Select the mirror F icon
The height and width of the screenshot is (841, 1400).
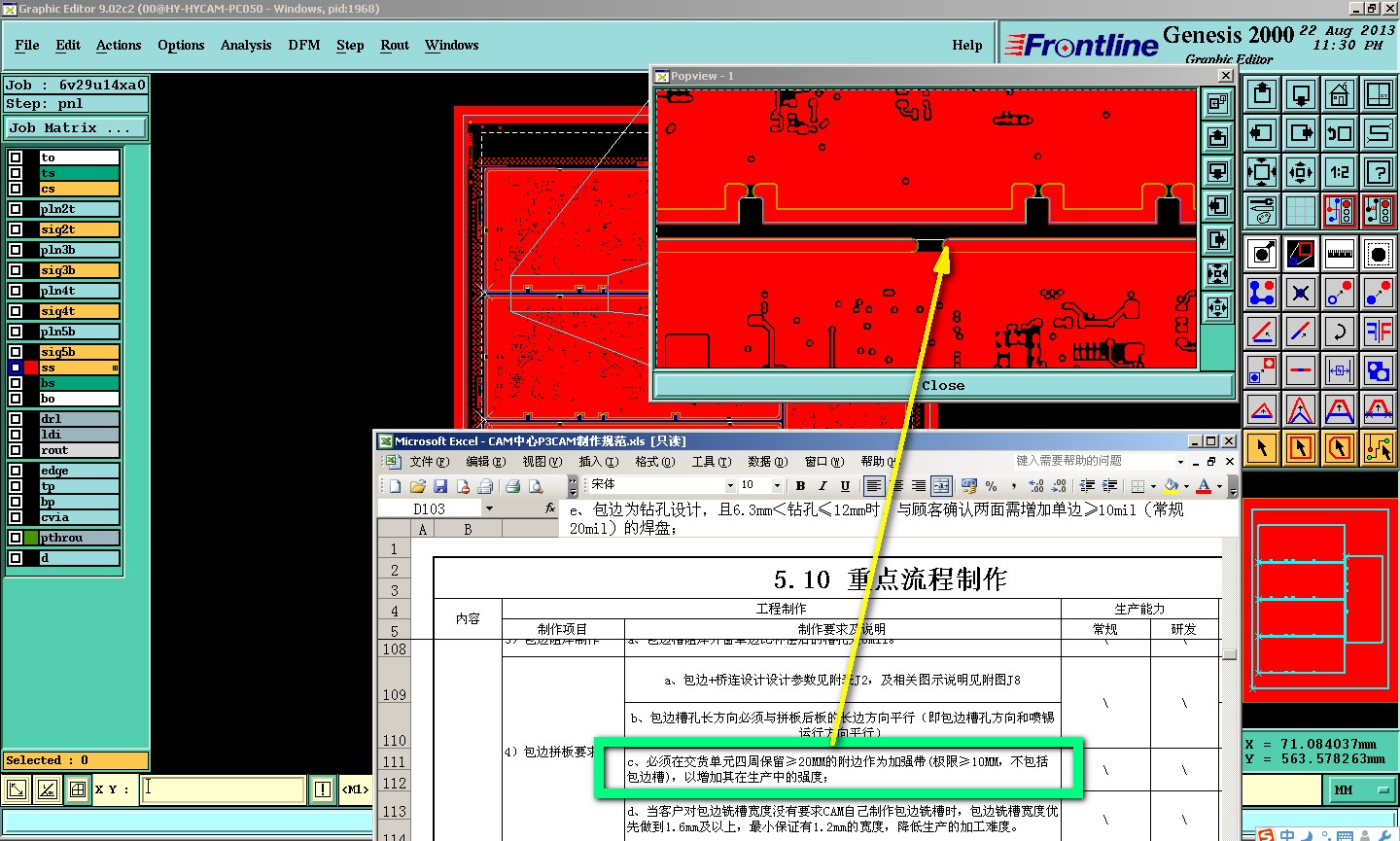click(x=1379, y=332)
